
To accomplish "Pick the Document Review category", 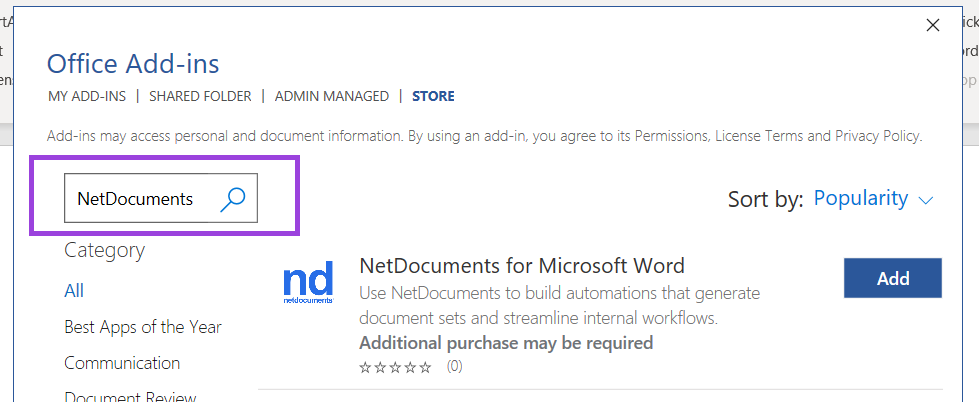I will click(x=130, y=396).
